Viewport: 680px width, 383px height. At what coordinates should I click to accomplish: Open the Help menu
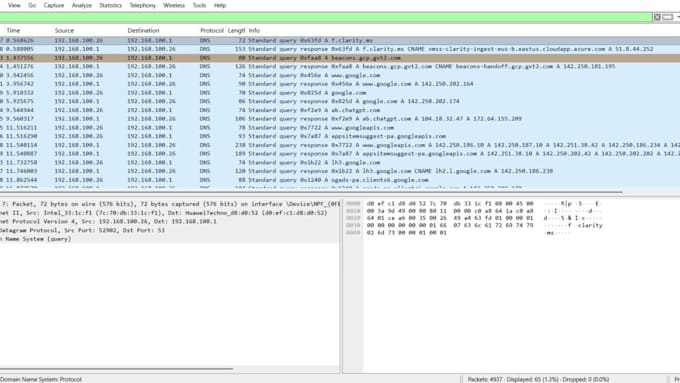220,5
